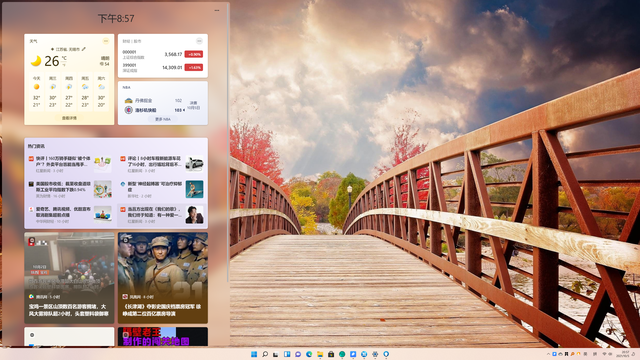Select the forecast day showing 28° and 23°
This screenshot has height=360, width=640.
click(x=85, y=91)
